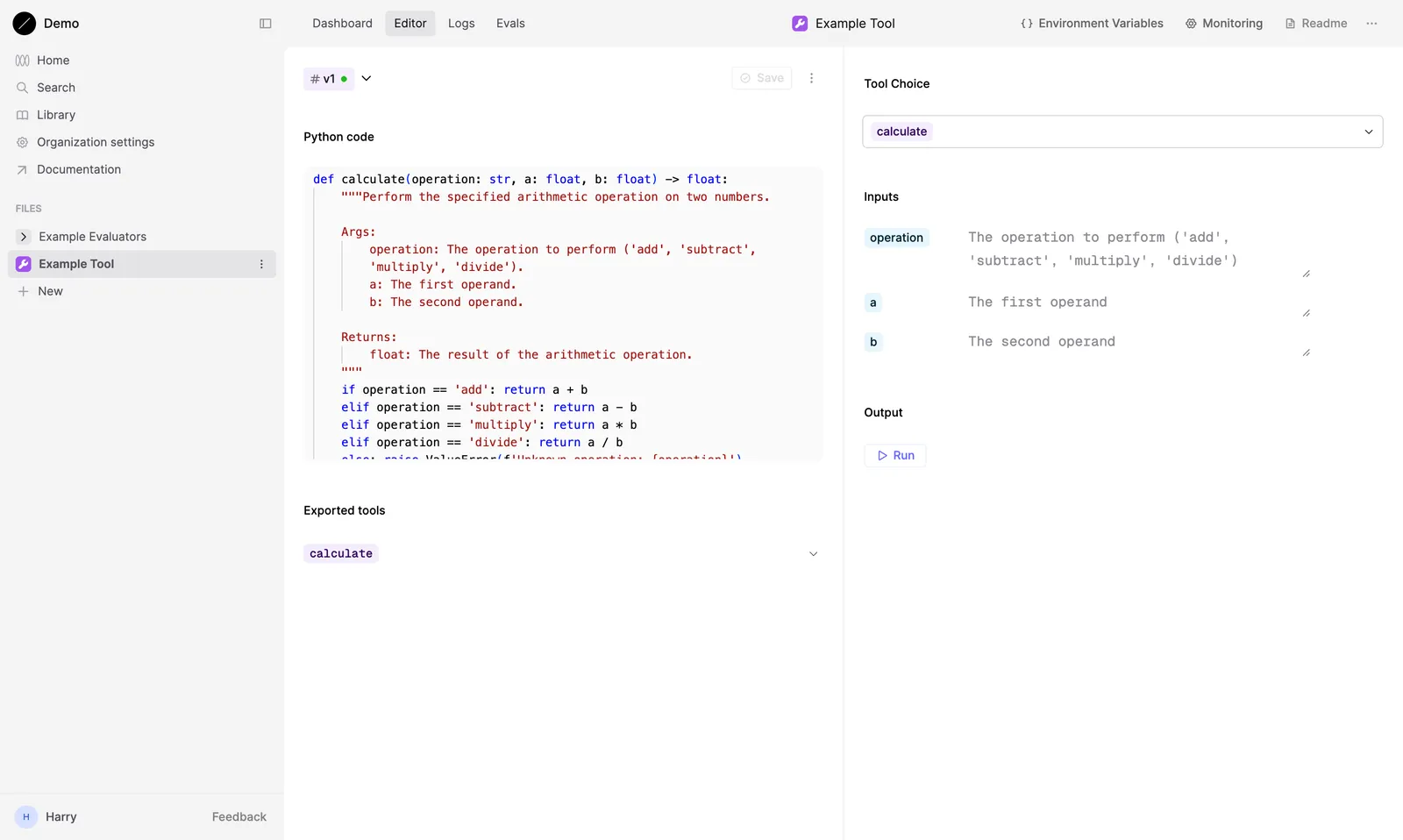Open the Tool Choice calculate dropdown
The width and height of the screenshot is (1403, 840).
[1122, 132]
